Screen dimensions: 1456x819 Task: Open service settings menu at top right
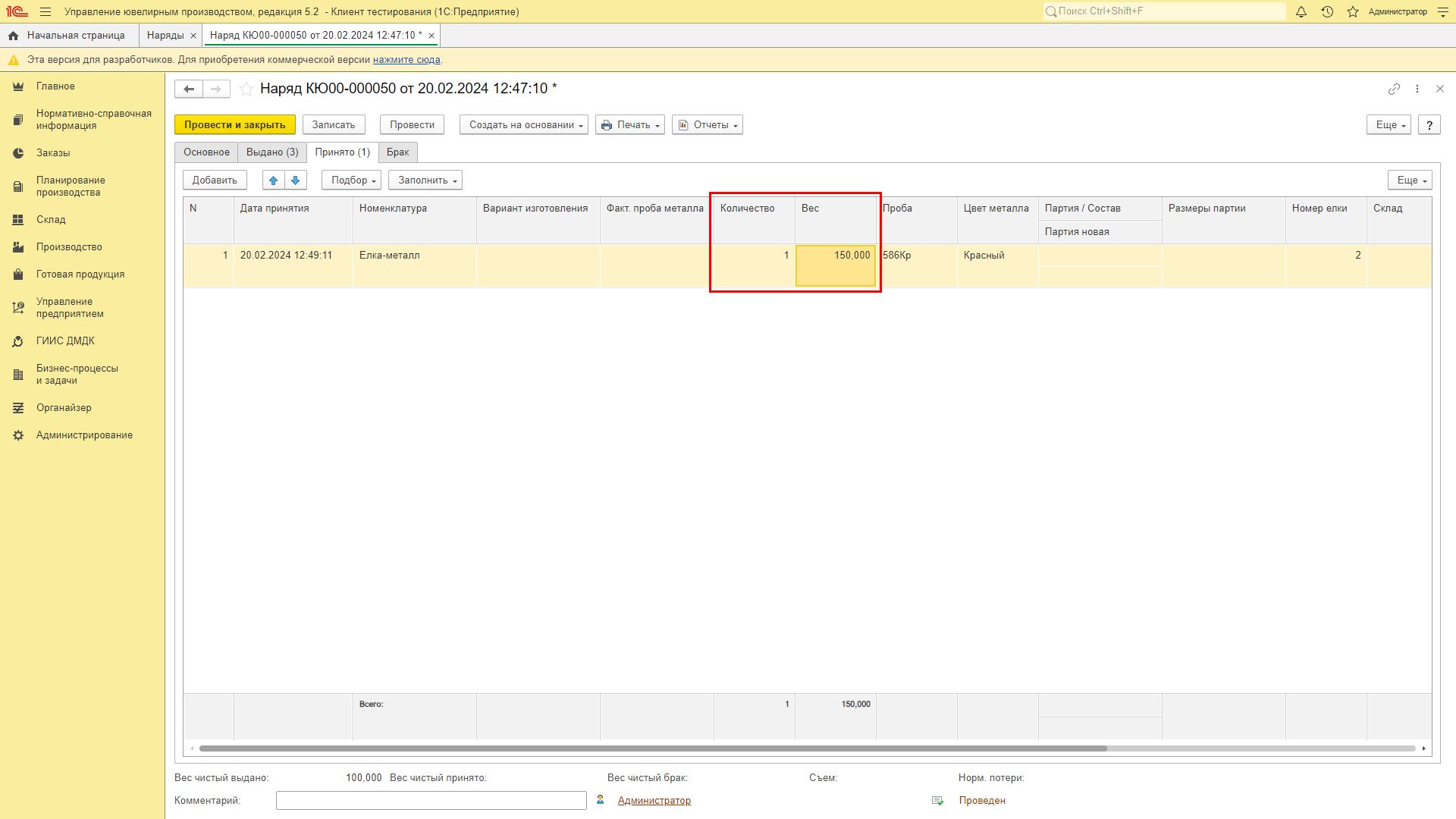click(1443, 11)
